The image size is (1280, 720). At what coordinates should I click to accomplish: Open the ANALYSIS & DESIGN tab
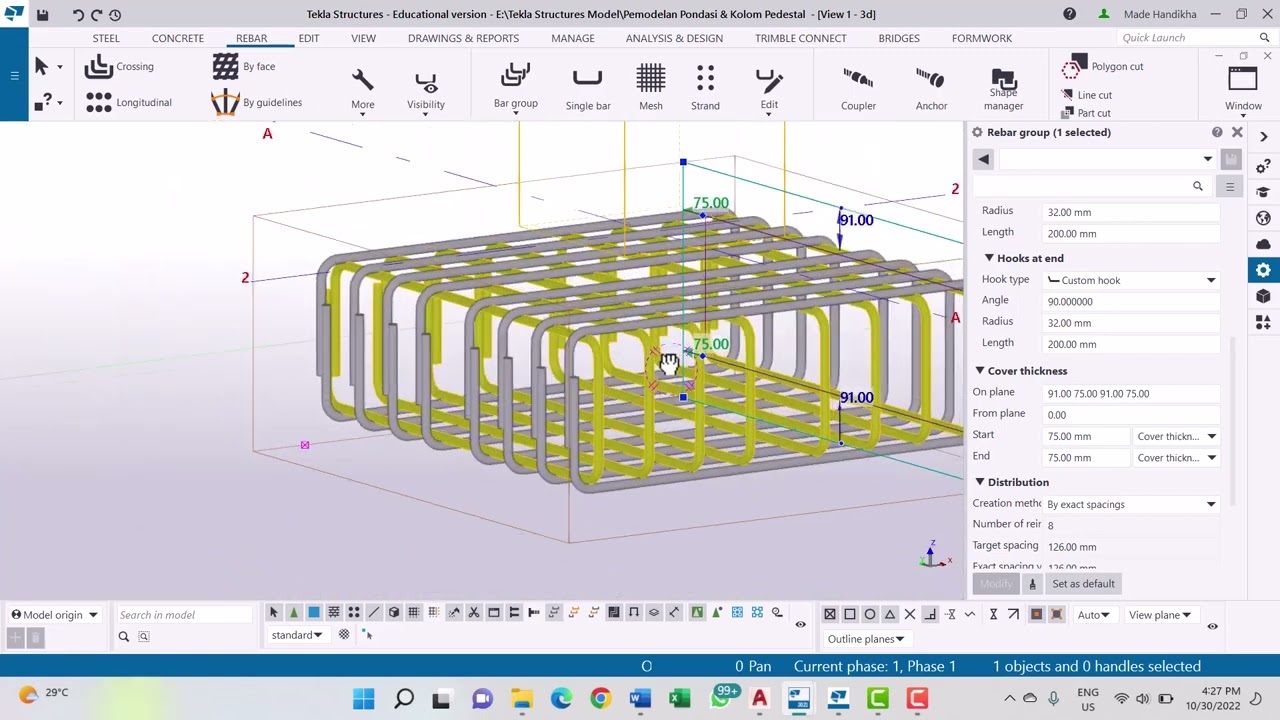(x=674, y=38)
